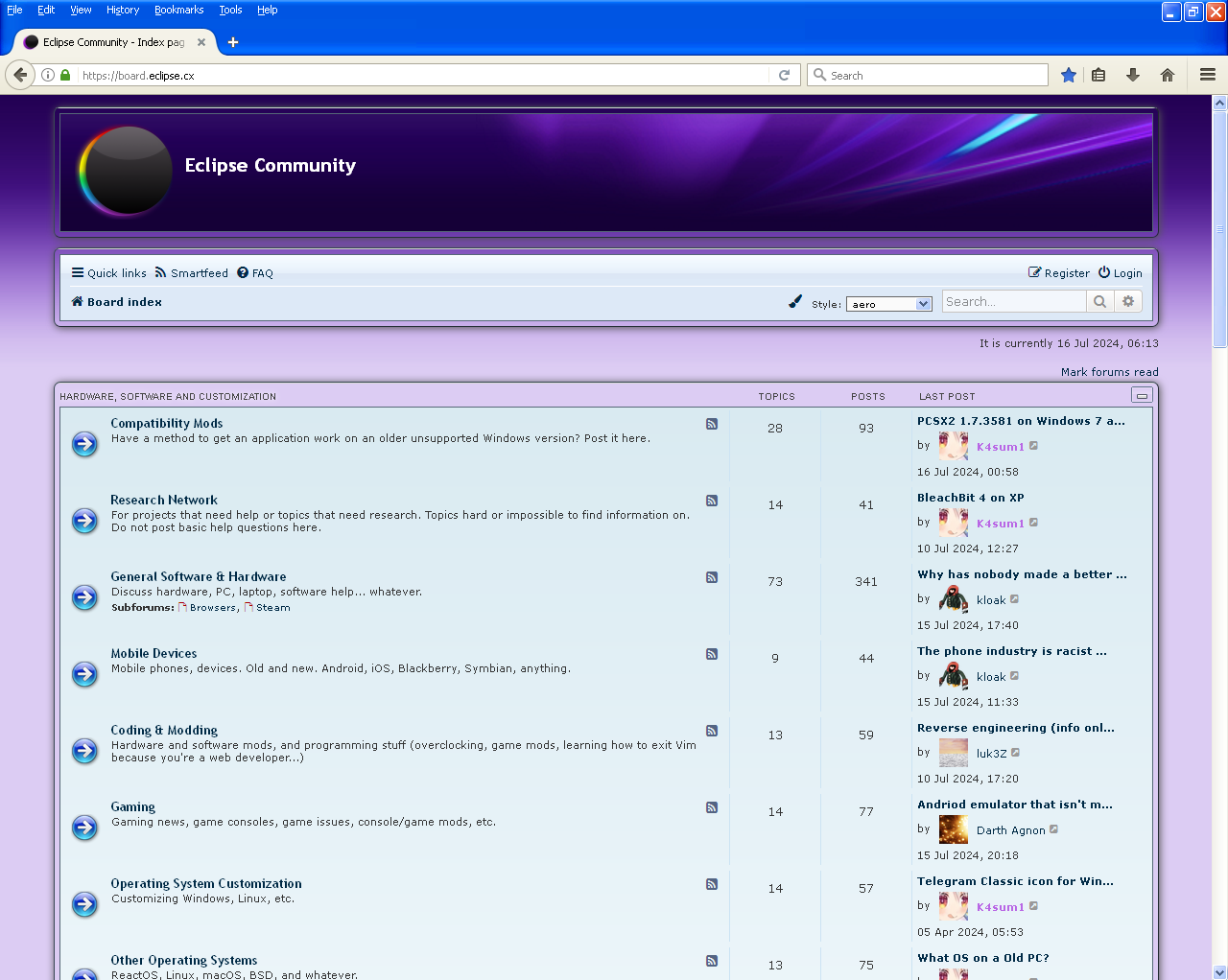This screenshot has height=980, width=1228.
Task: Open the Bookmarks menu
Action: click(x=179, y=10)
